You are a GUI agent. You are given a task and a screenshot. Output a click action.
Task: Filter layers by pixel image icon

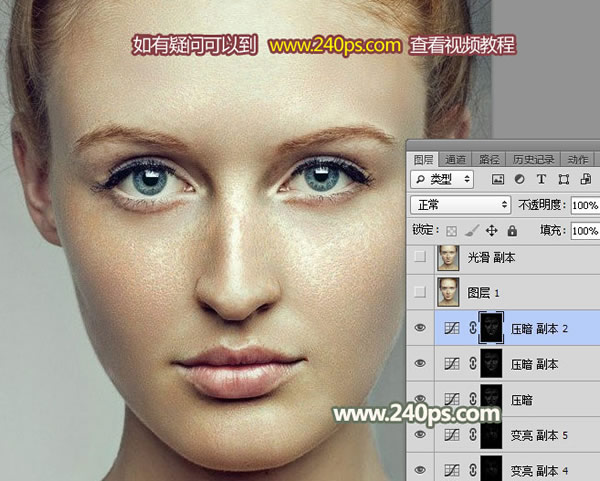click(x=497, y=179)
